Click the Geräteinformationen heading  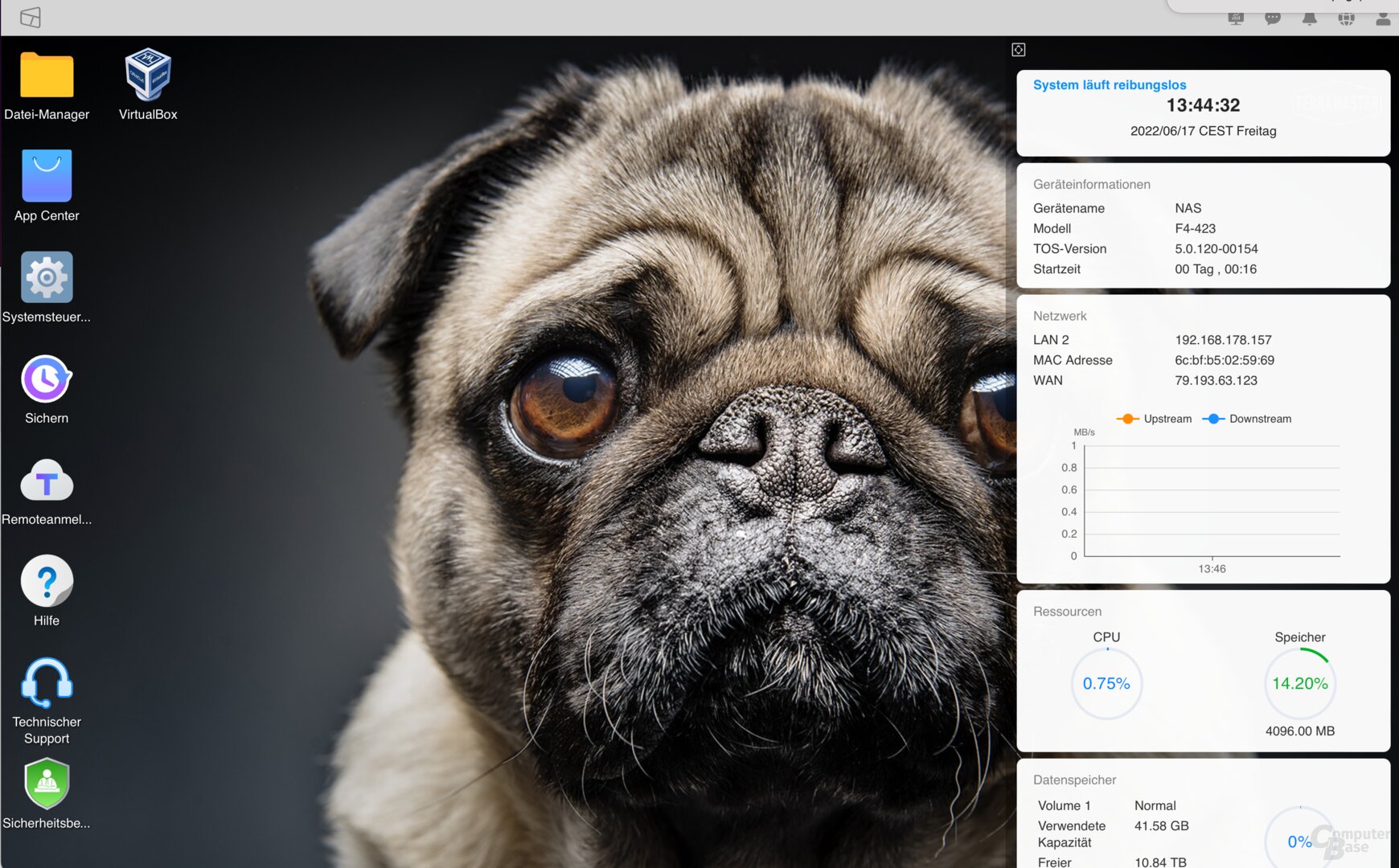1092,184
